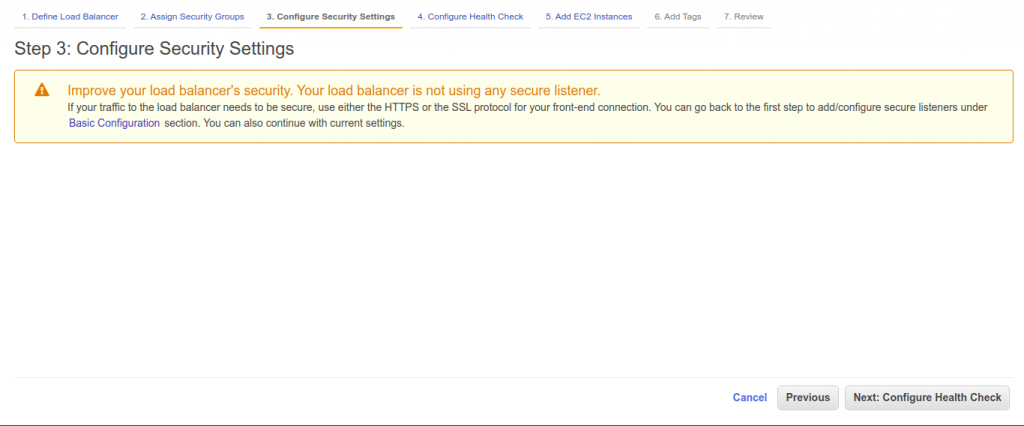Click the orange warning triangle icon
The width and height of the screenshot is (1024, 426).
(42, 90)
